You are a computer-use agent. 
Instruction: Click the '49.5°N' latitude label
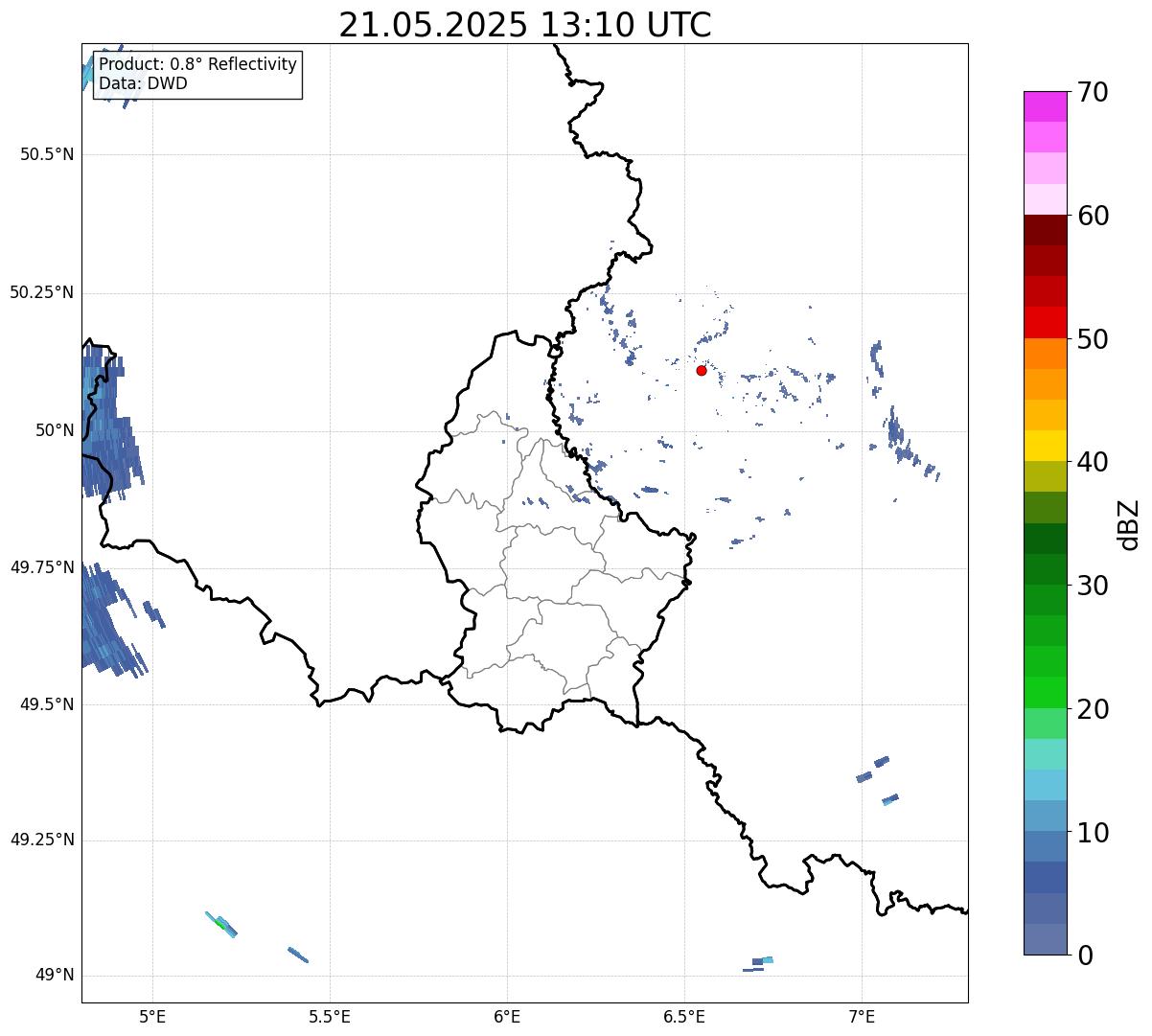(47, 704)
